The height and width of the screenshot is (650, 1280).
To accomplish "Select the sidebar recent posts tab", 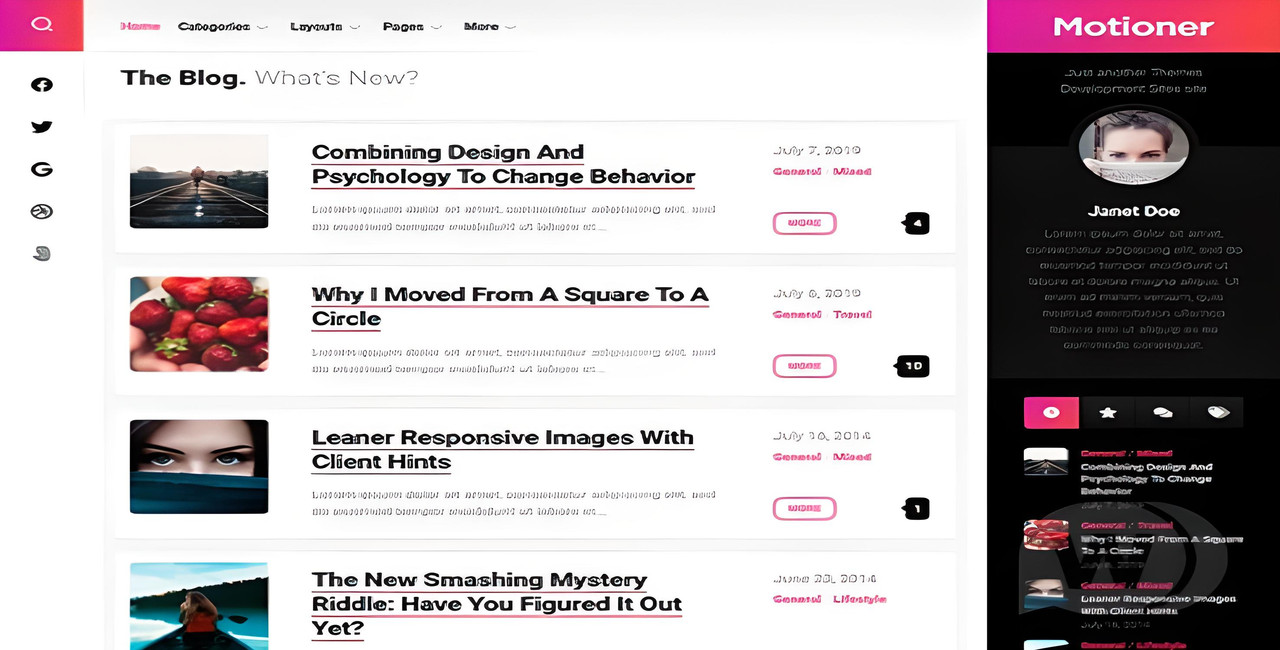I will coord(1051,412).
